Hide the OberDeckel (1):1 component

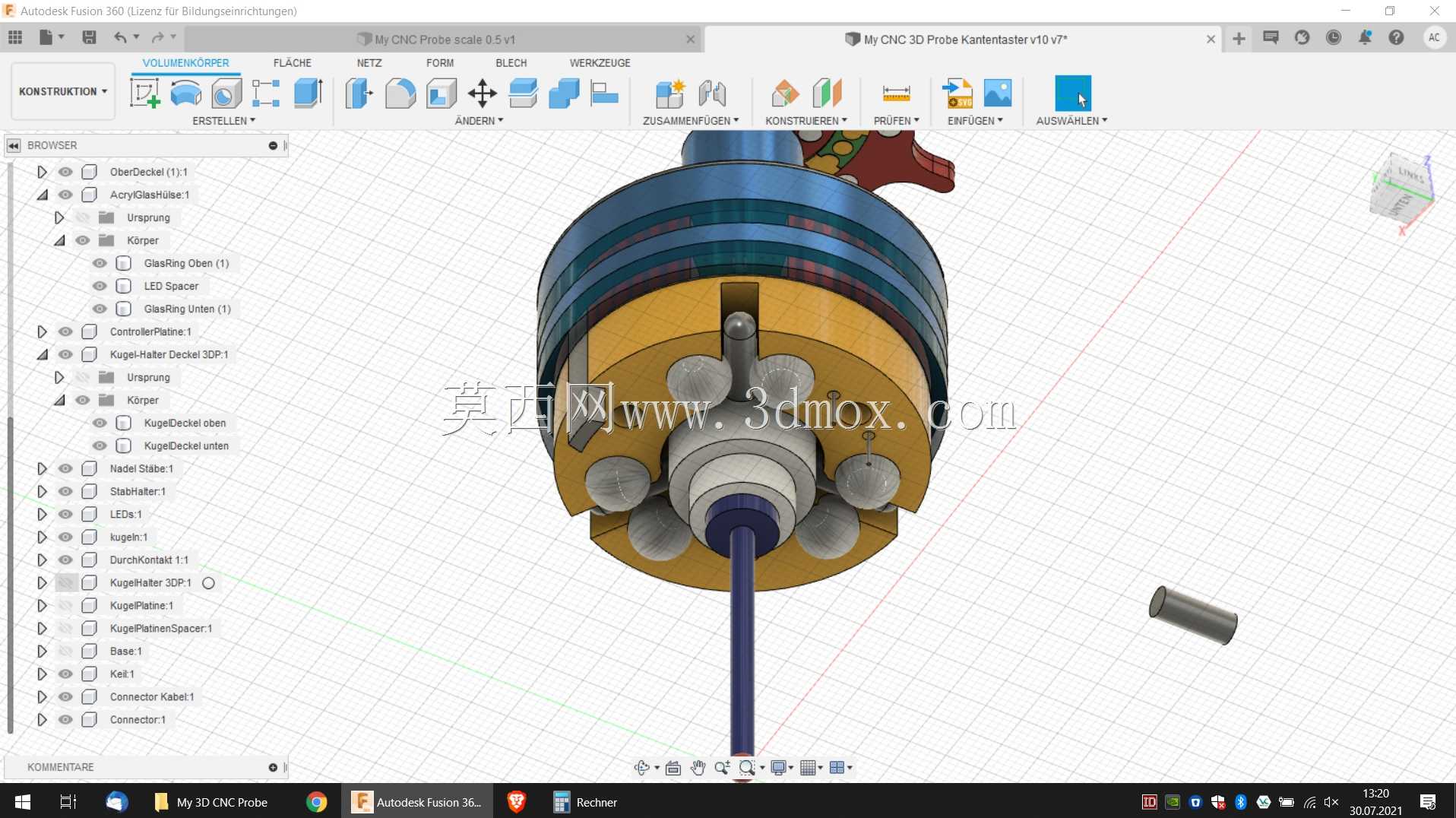pos(65,172)
